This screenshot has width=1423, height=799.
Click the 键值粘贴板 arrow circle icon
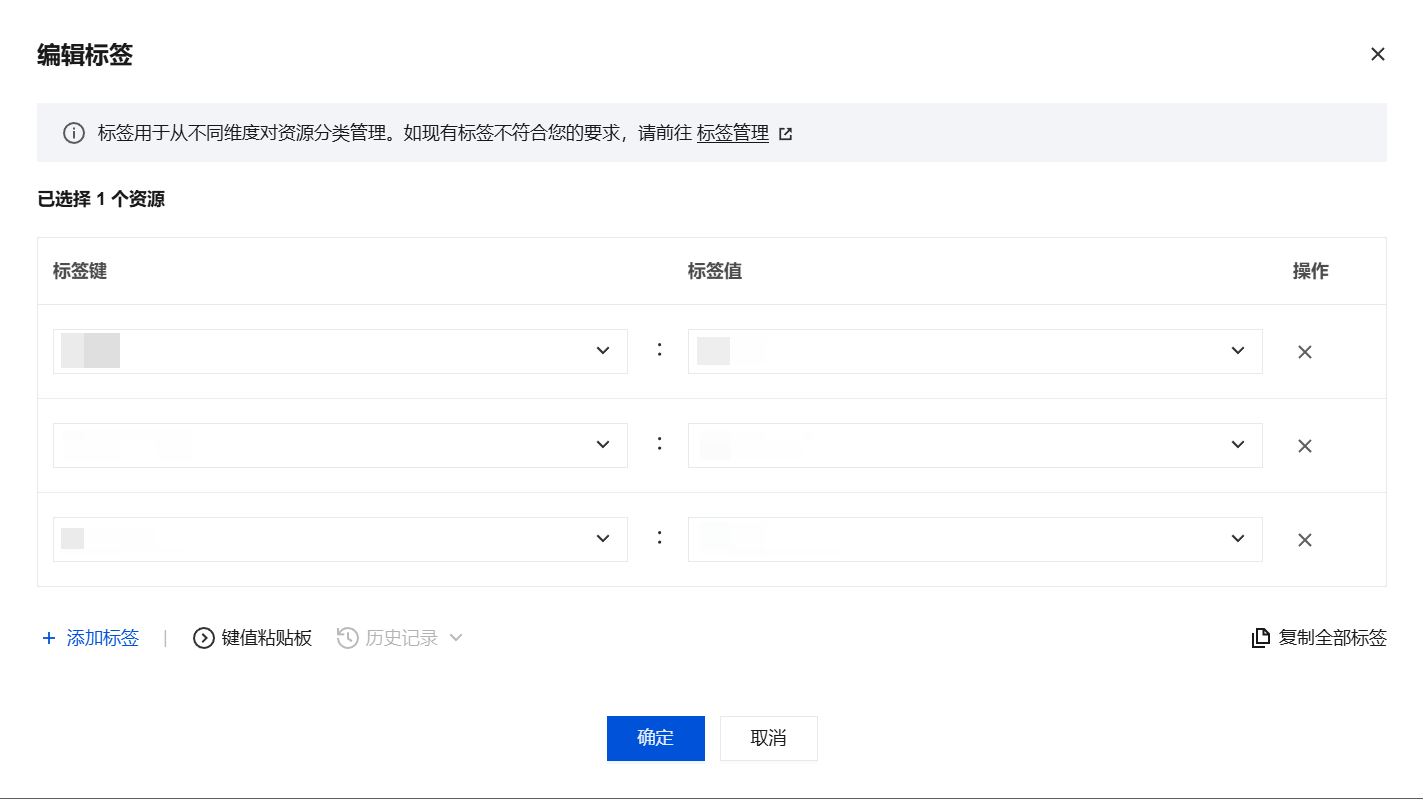tap(204, 638)
